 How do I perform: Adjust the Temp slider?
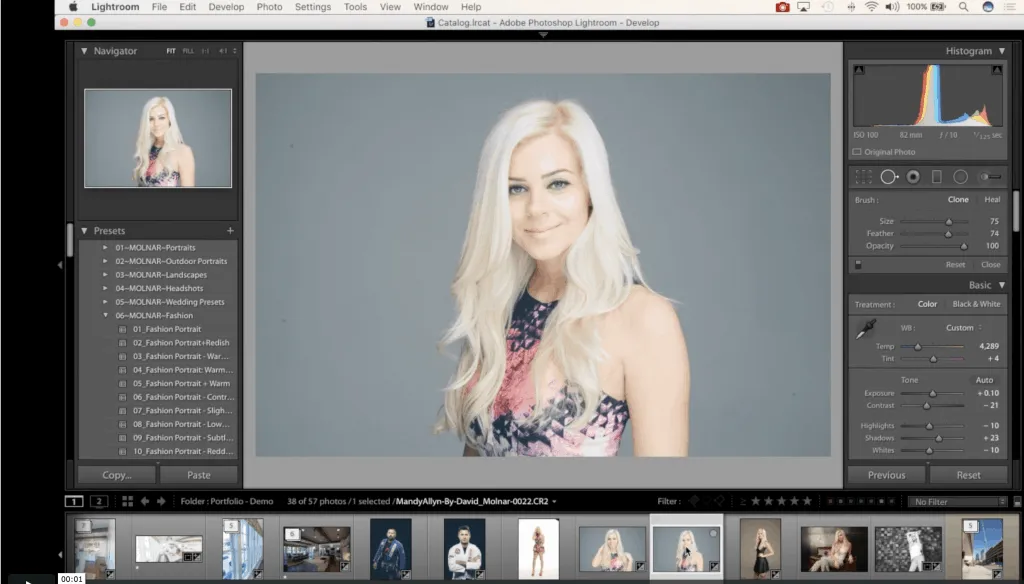[x=918, y=346]
